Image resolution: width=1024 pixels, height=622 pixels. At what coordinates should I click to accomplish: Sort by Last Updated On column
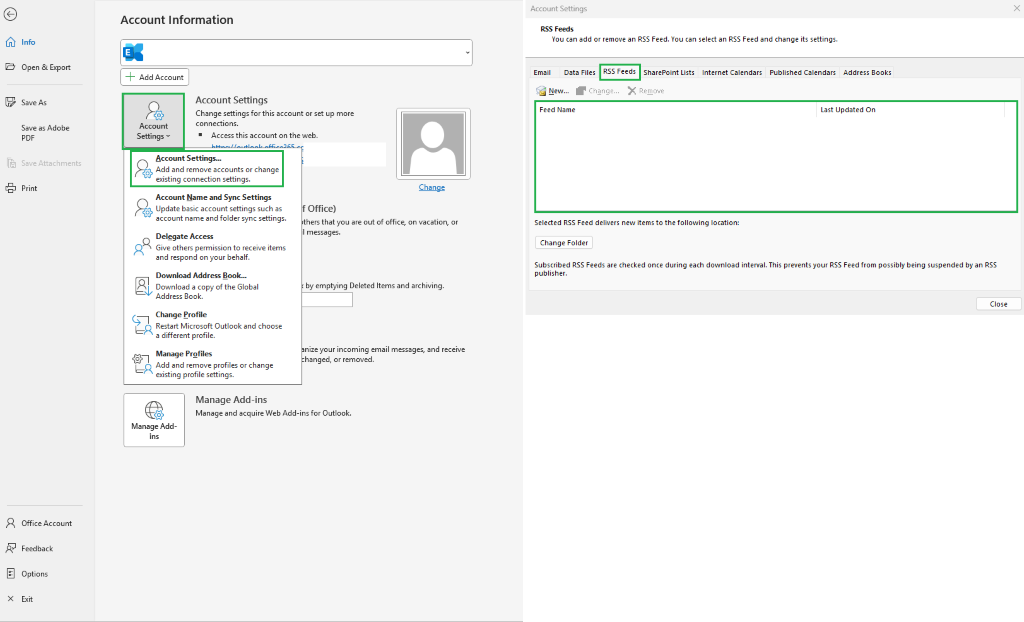[910, 110]
